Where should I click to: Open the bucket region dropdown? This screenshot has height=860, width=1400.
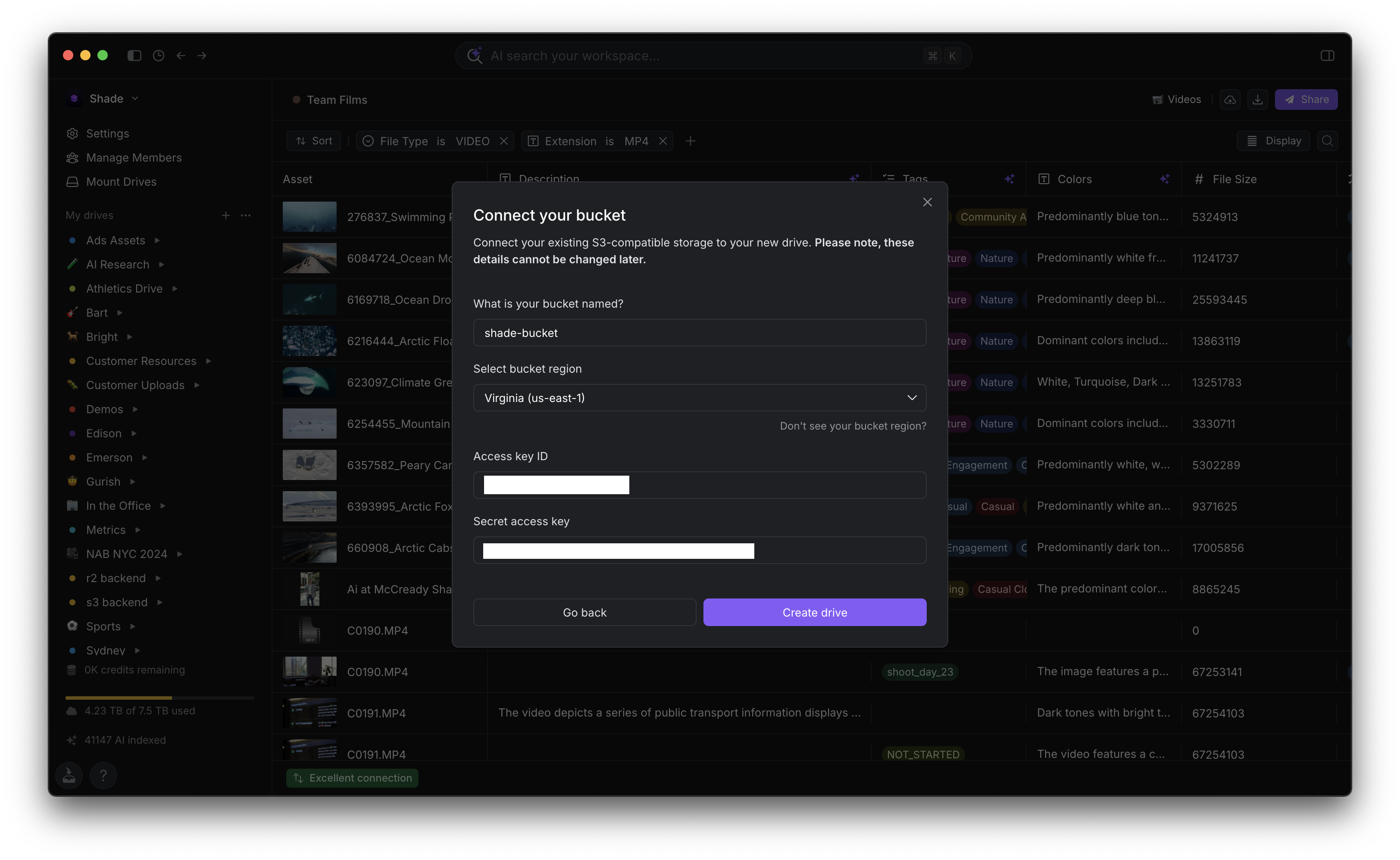coord(699,398)
